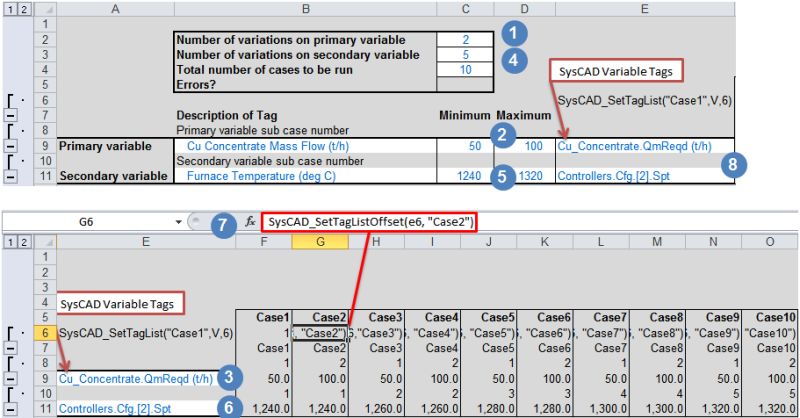Screen dimensions: 800x418
Task: Click cell with primary variations value 2
Action: click(465, 40)
